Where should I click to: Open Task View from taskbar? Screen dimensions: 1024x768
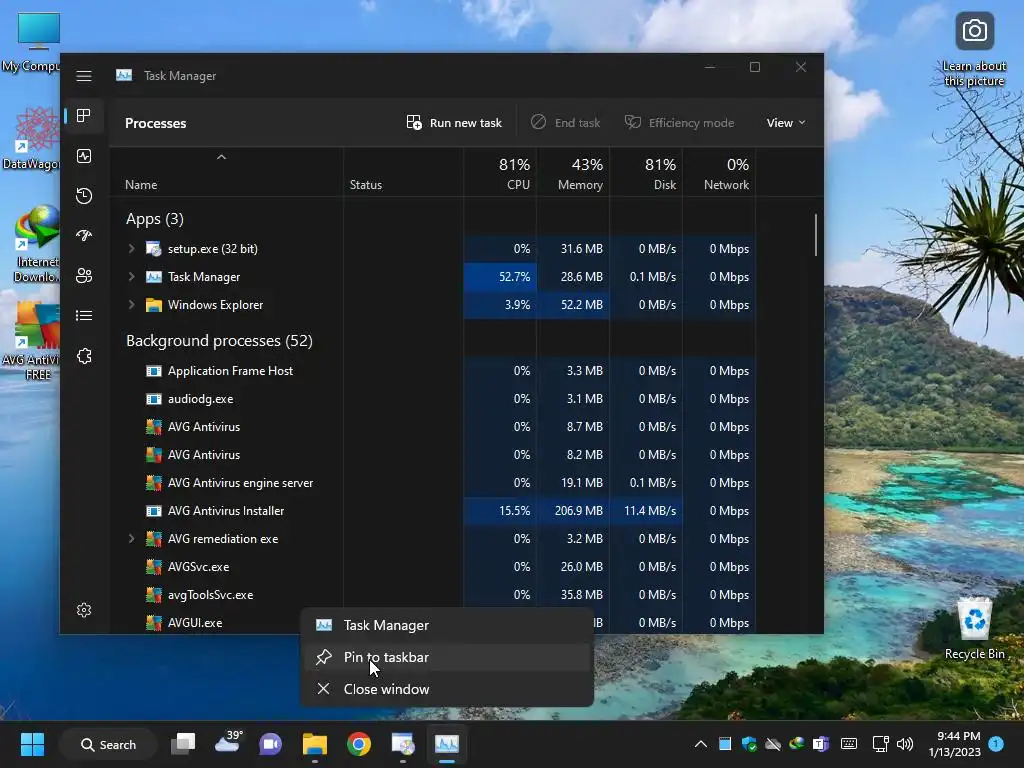pos(184,744)
